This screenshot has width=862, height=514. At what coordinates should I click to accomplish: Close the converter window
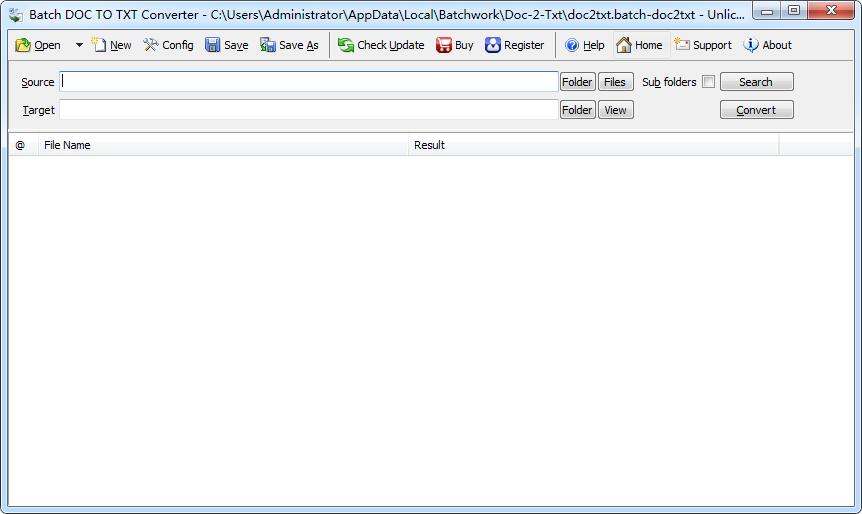pos(831,10)
